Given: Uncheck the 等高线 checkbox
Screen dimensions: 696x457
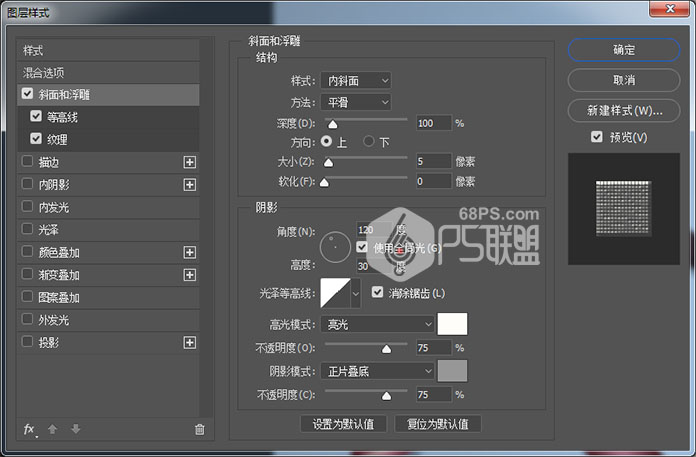Looking at the screenshot, I should 36,116.
